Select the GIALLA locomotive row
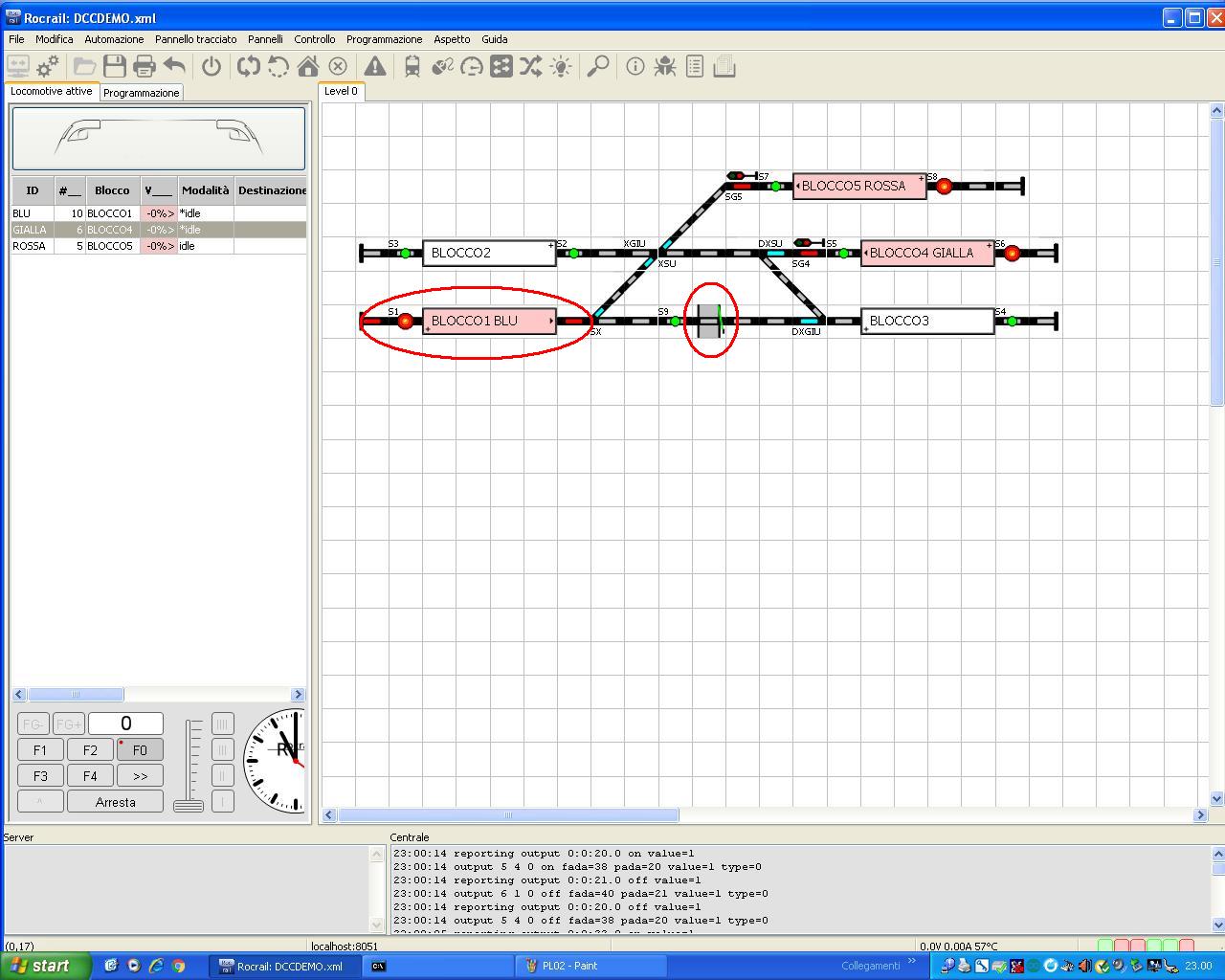Screen dimensions: 1225x980 coord(159,230)
